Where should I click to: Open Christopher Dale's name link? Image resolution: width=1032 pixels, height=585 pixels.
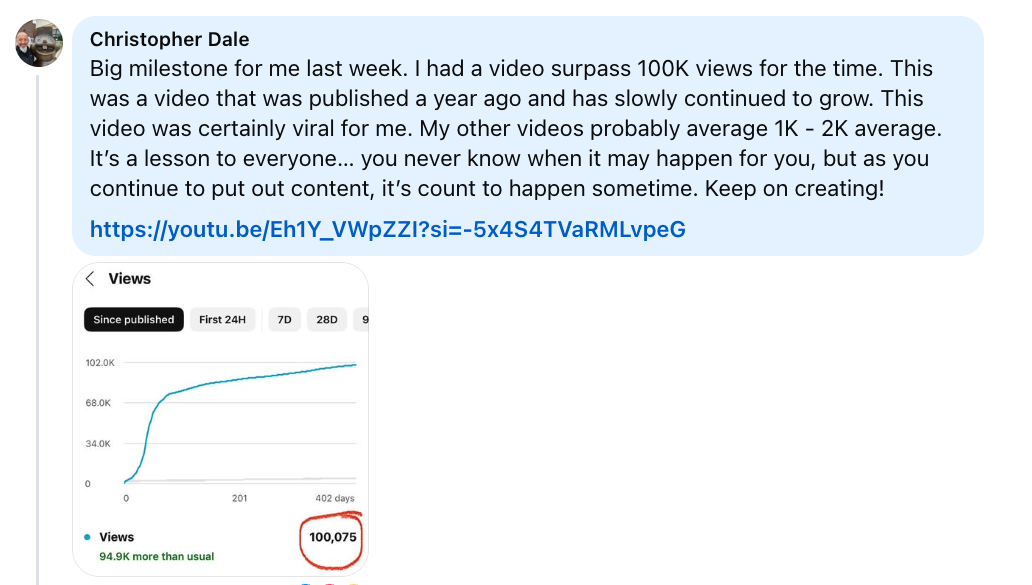[x=169, y=39]
